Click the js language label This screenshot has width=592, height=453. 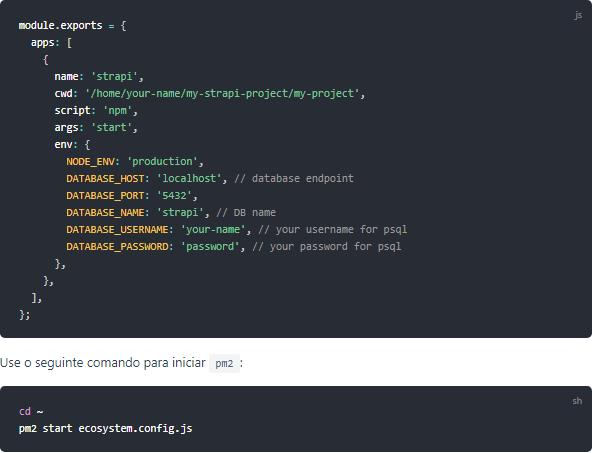point(578,15)
